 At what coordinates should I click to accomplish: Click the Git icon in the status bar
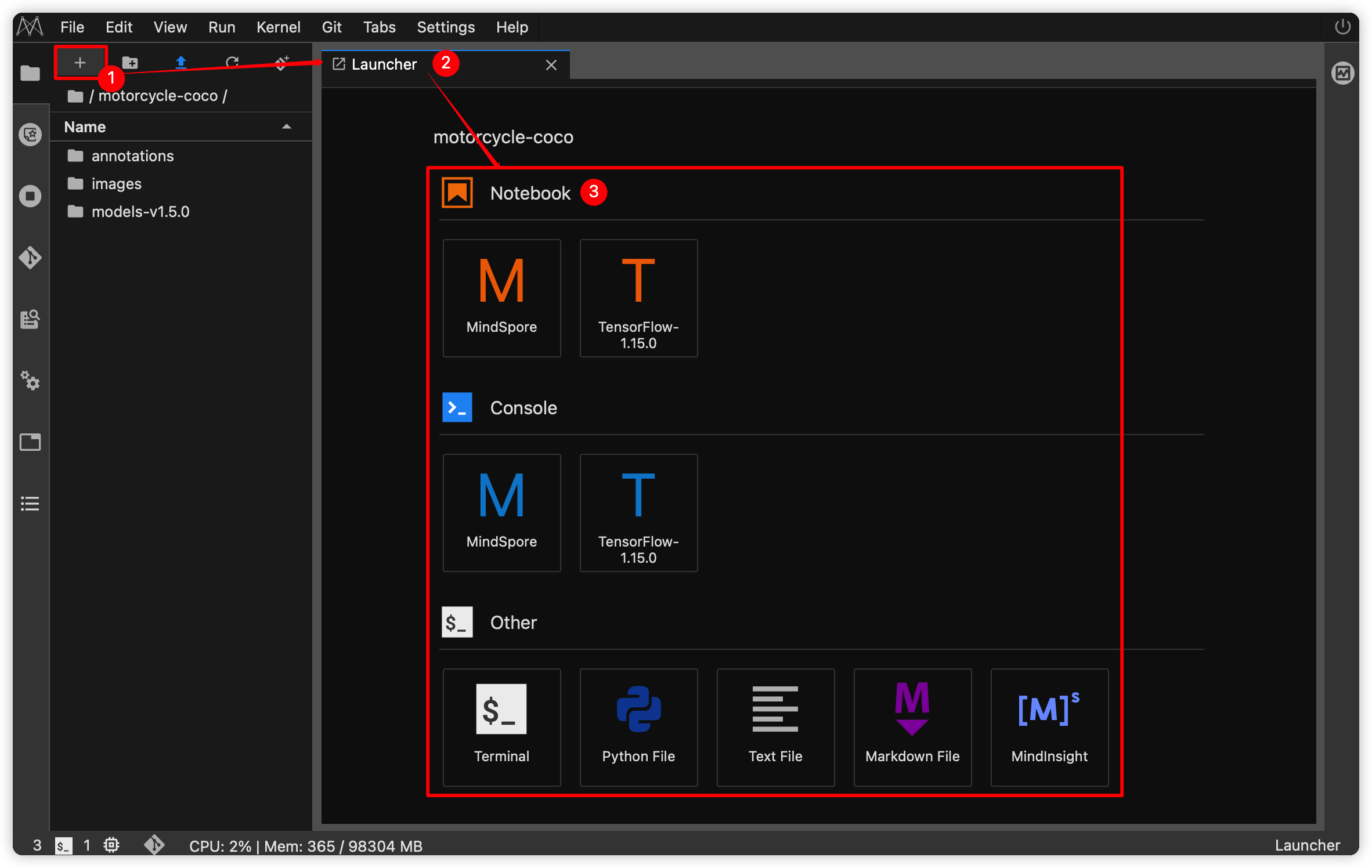tap(154, 845)
